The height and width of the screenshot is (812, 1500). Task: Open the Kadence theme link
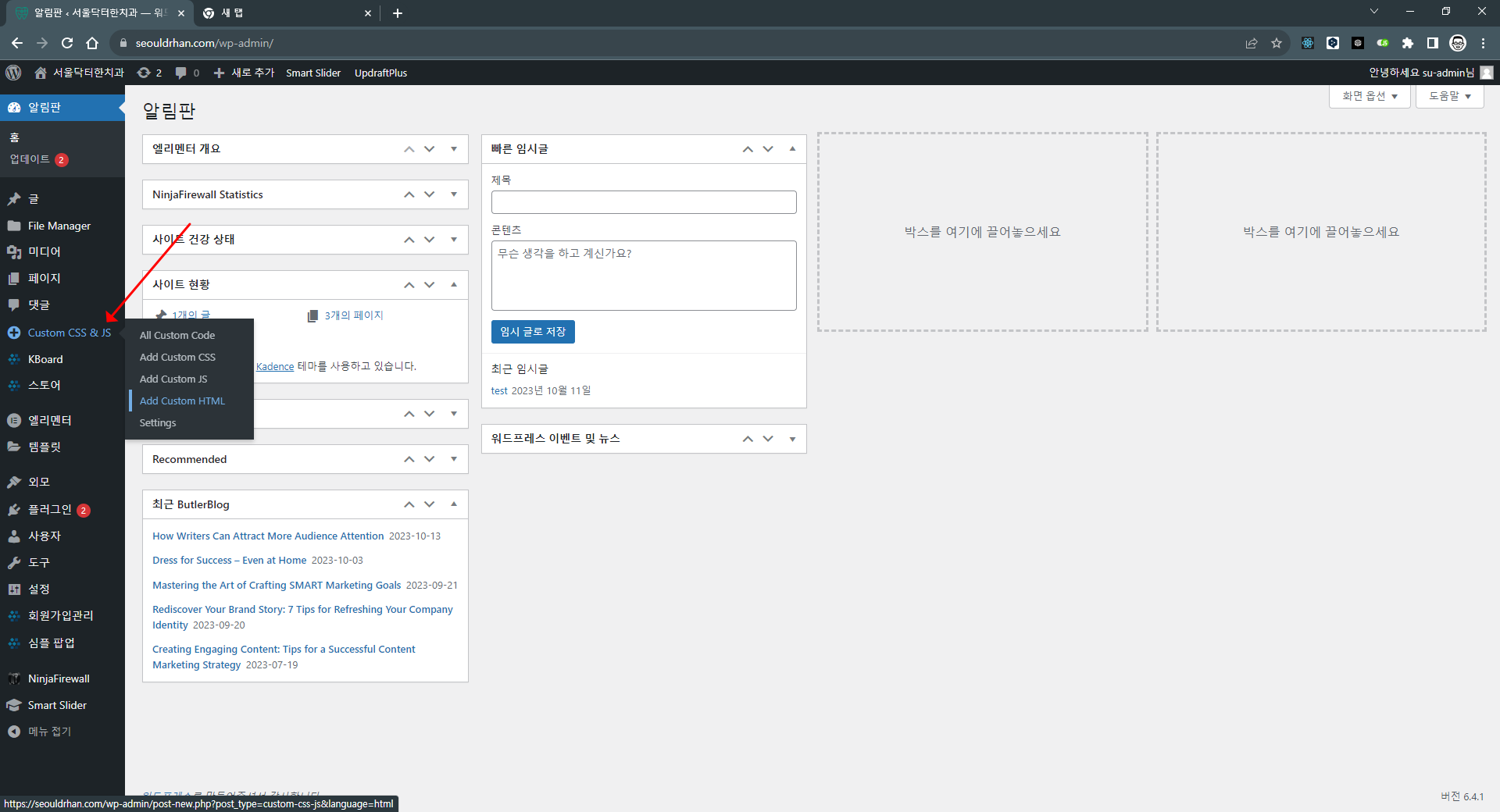click(275, 366)
